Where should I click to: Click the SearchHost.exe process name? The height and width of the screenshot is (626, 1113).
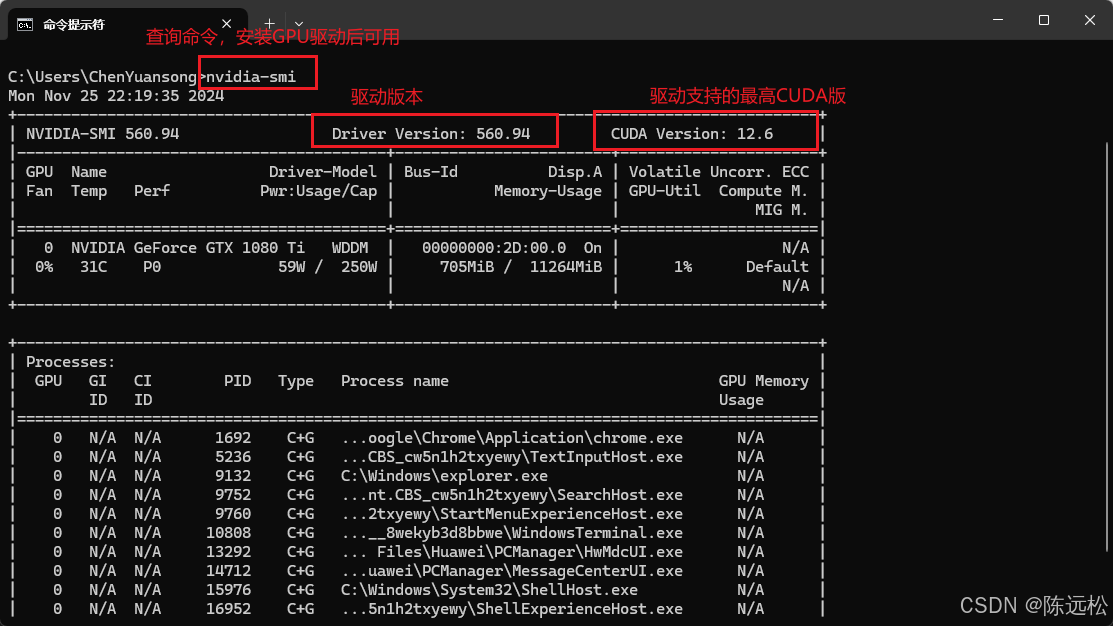coord(512,495)
